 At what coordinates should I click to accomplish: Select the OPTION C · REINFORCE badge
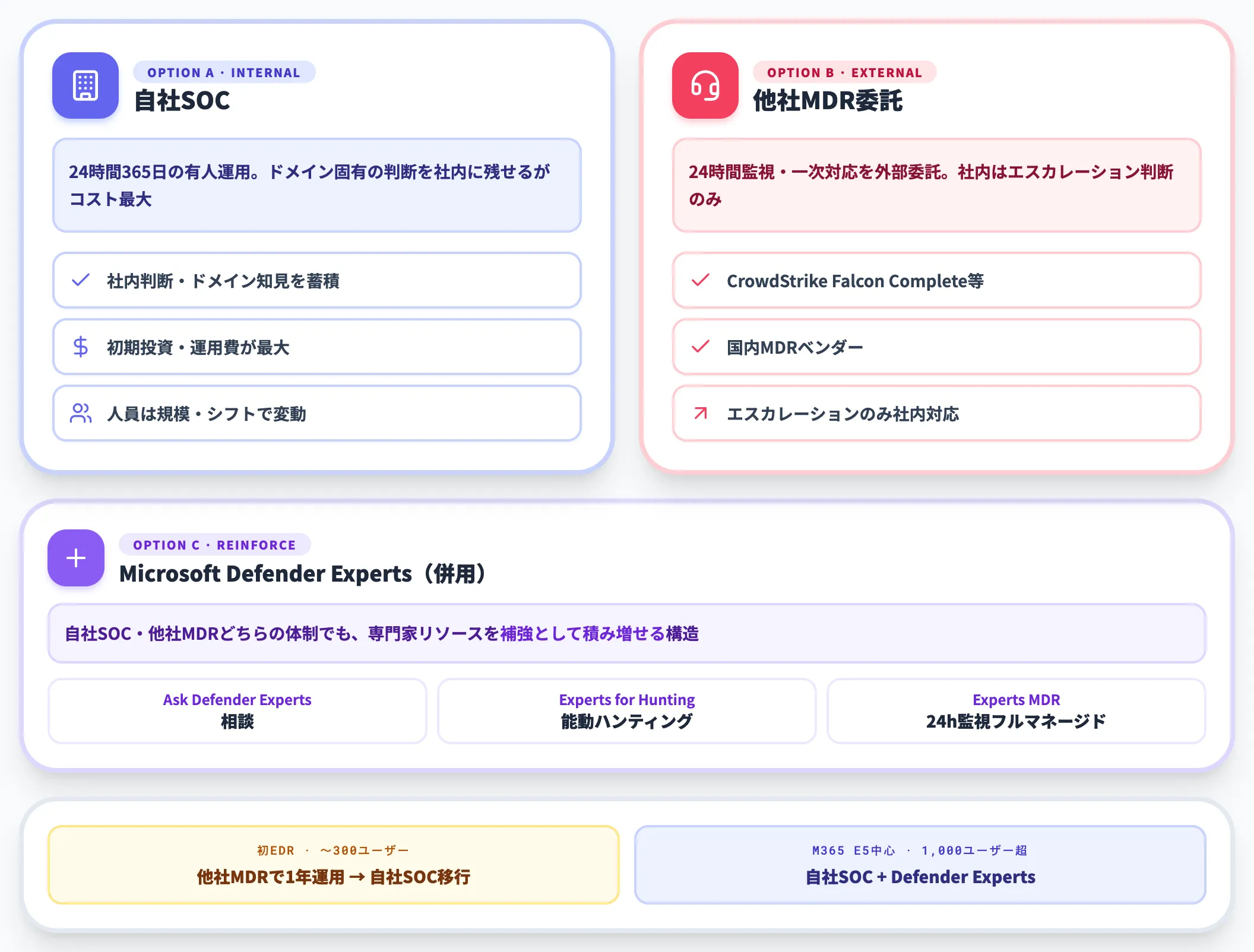click(x=214, y=545)
